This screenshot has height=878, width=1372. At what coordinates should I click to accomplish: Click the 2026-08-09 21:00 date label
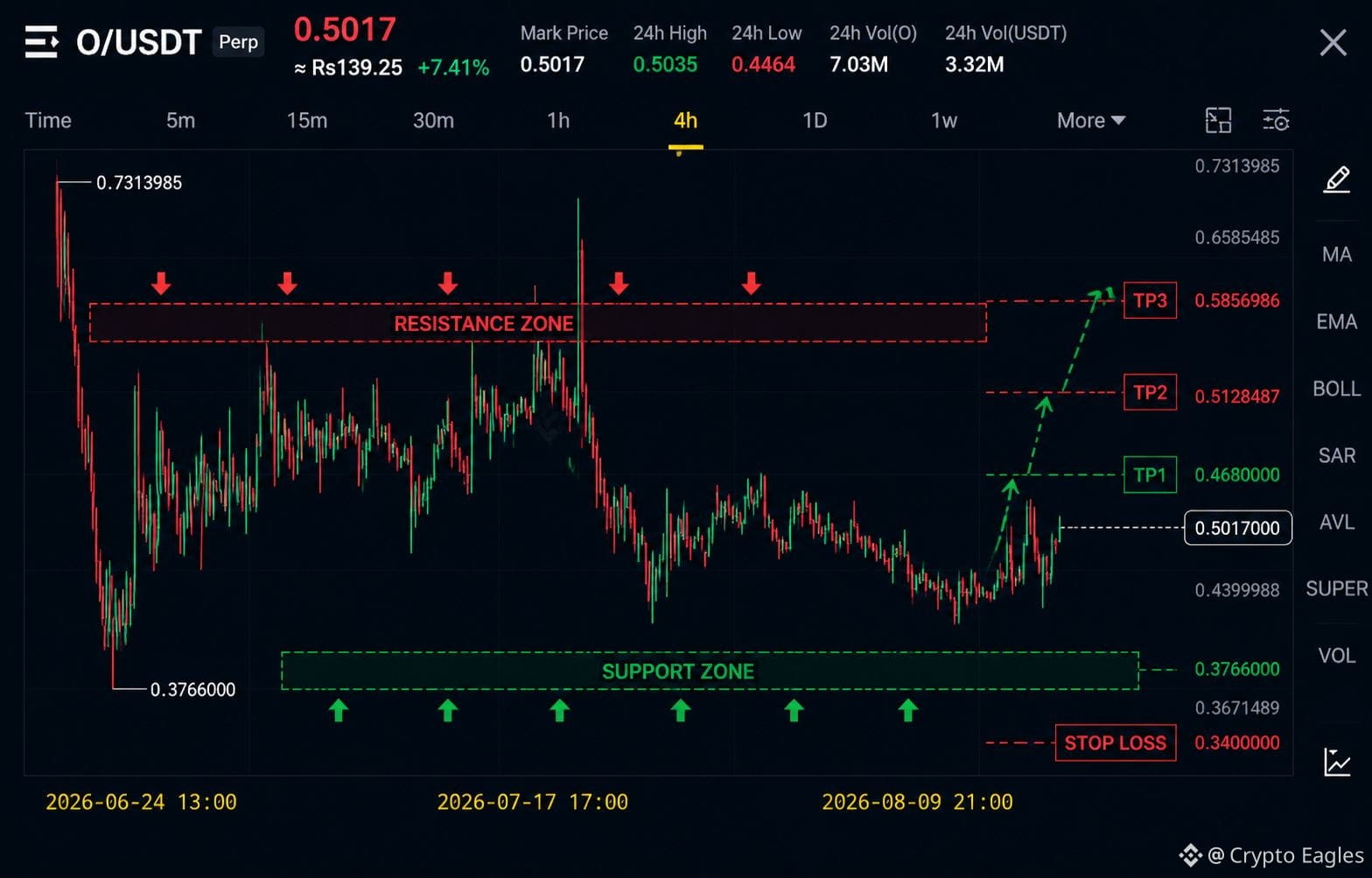click(x=917, y=802)
